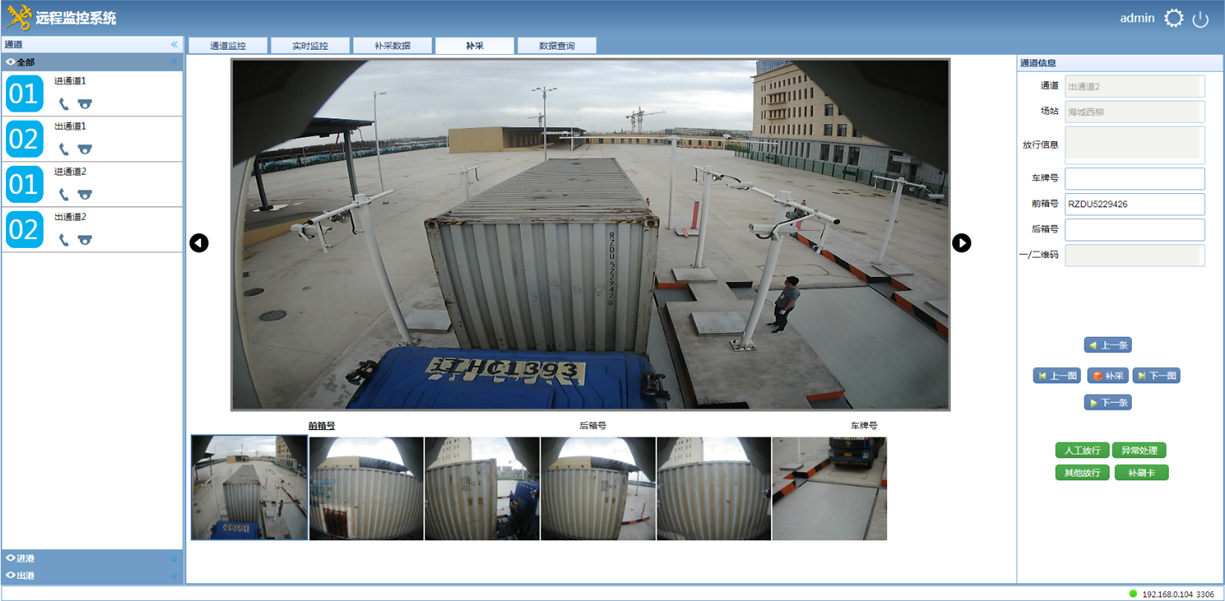Click the 下一图 button

1157,376
